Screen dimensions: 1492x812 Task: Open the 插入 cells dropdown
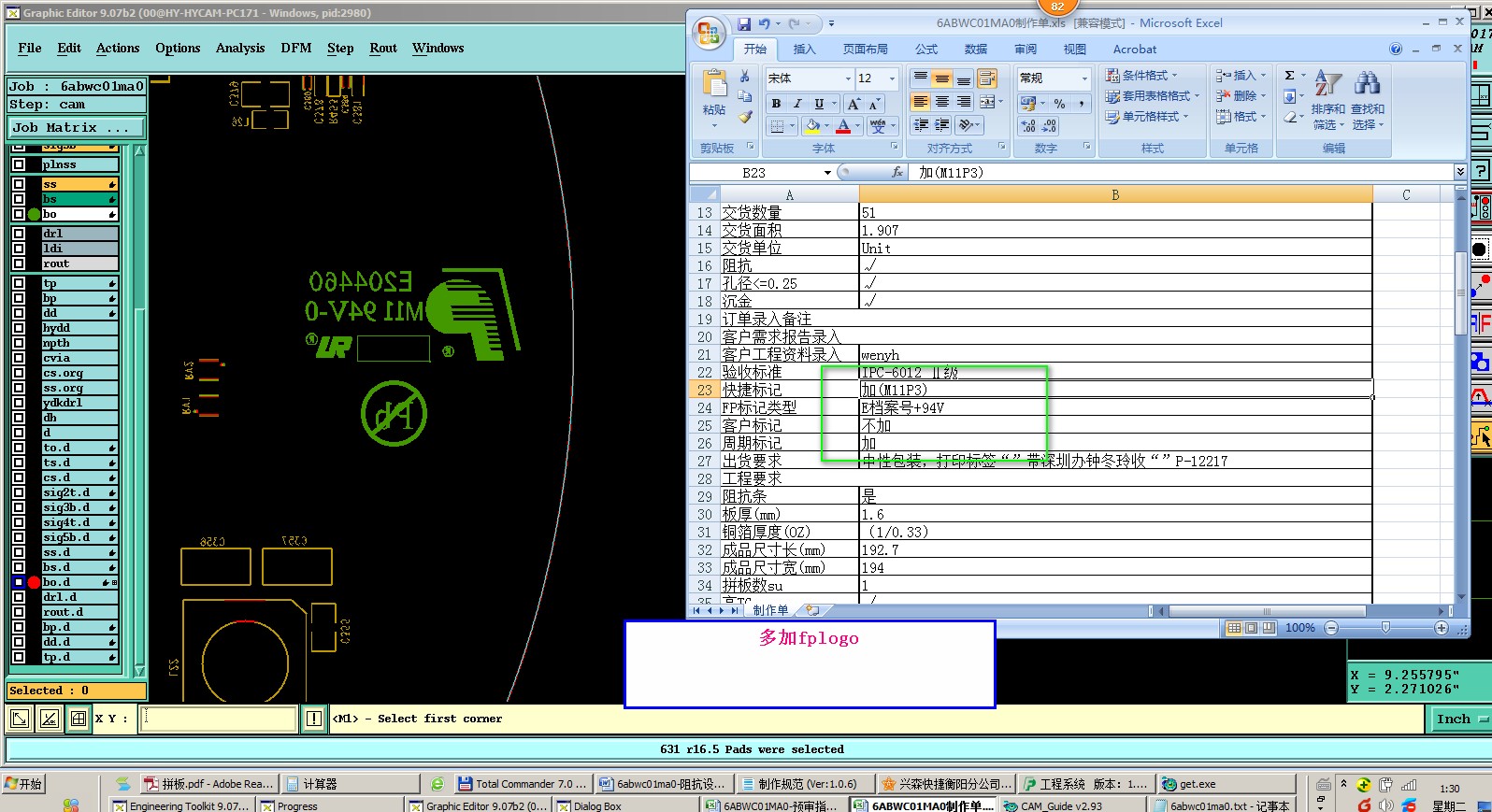(1241, 75)
